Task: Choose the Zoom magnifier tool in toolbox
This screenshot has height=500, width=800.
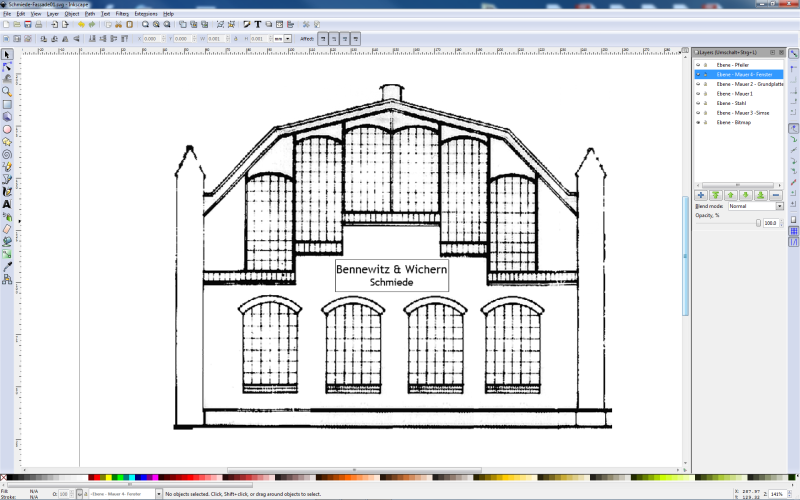Action: [7, 92]
